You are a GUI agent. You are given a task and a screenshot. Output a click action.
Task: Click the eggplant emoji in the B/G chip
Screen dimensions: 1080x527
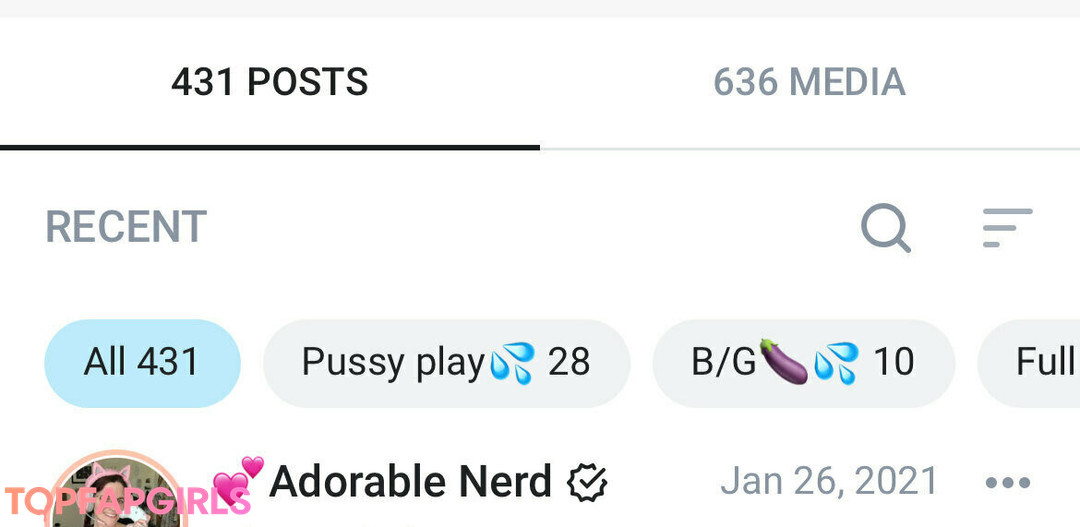click(x=784, y=362)
